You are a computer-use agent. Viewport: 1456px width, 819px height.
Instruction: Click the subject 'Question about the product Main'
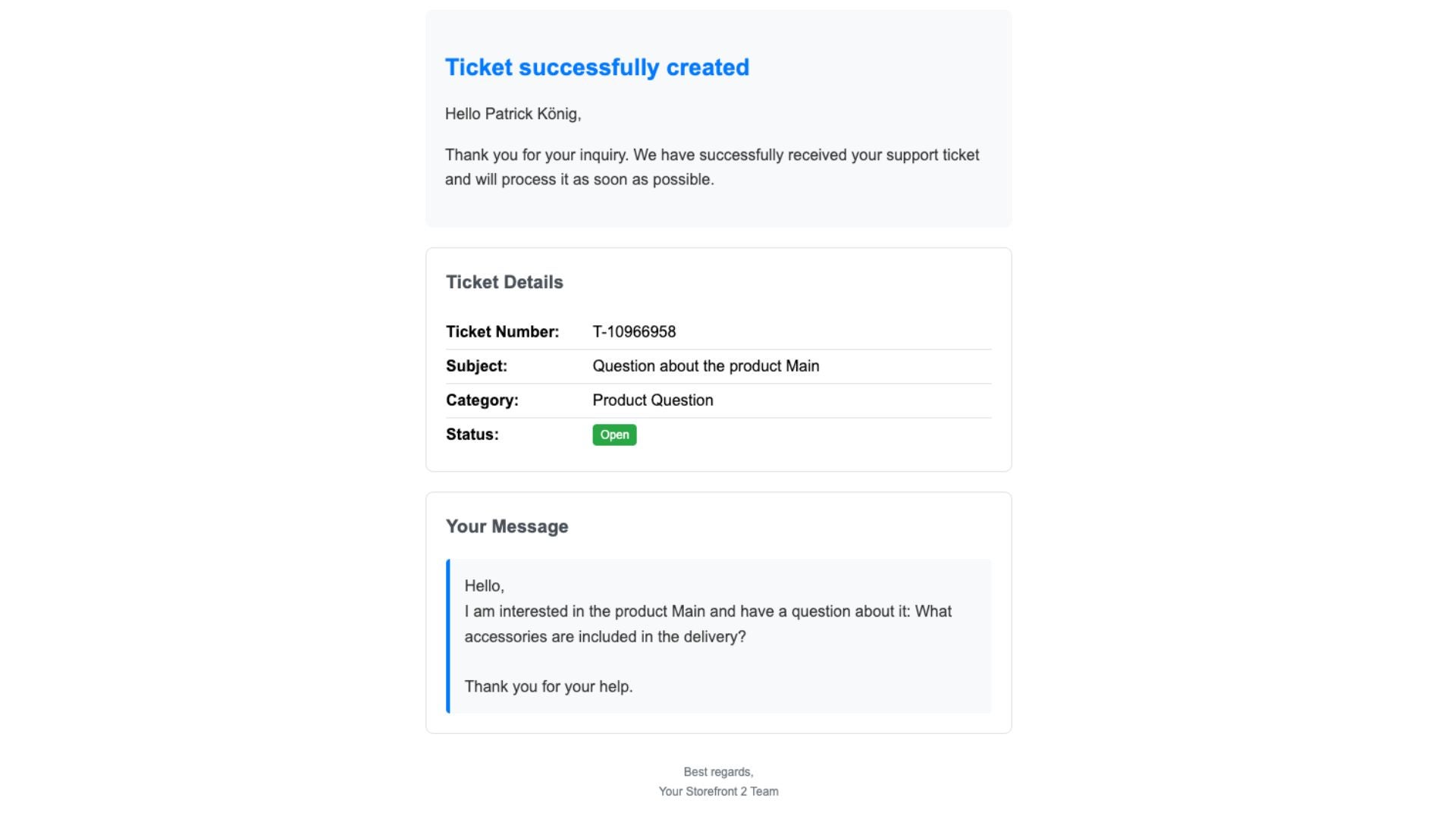click(x=705, y=366)
